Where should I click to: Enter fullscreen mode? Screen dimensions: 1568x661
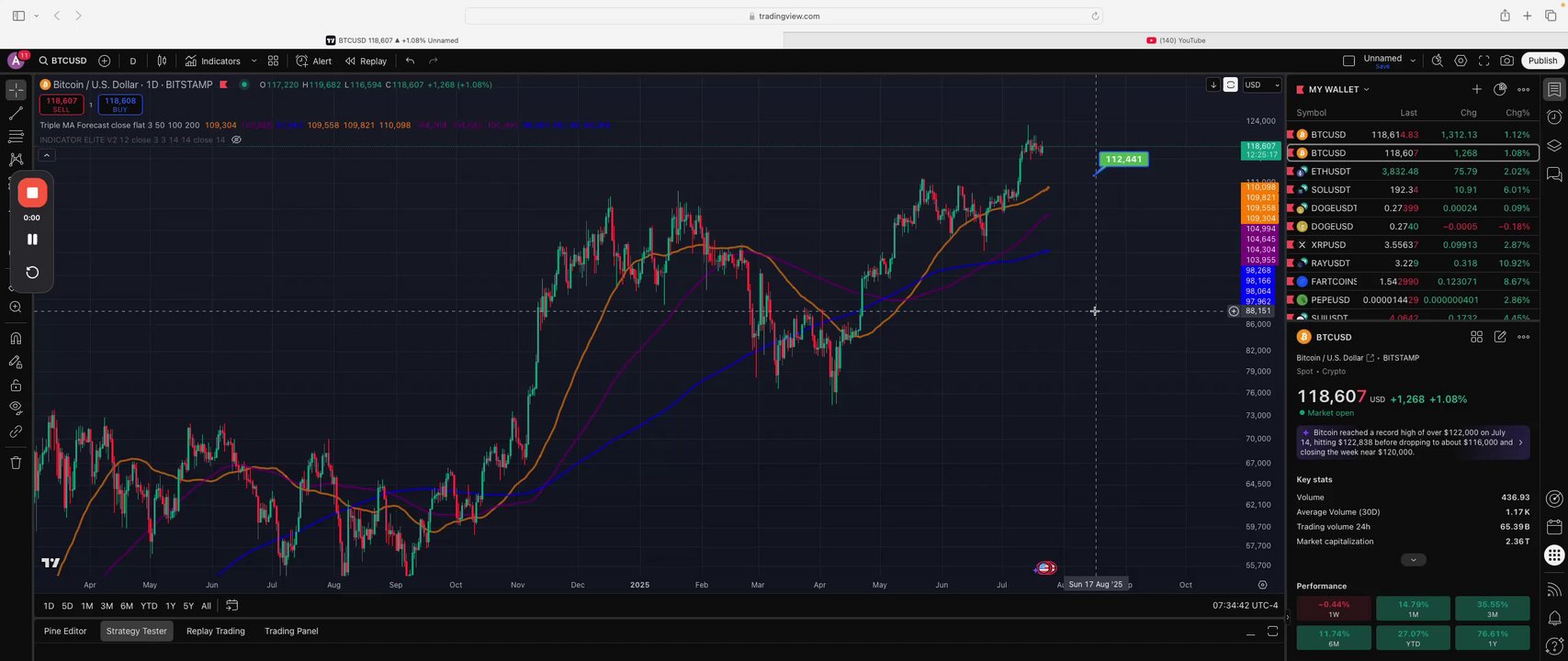click(1483, 61)
